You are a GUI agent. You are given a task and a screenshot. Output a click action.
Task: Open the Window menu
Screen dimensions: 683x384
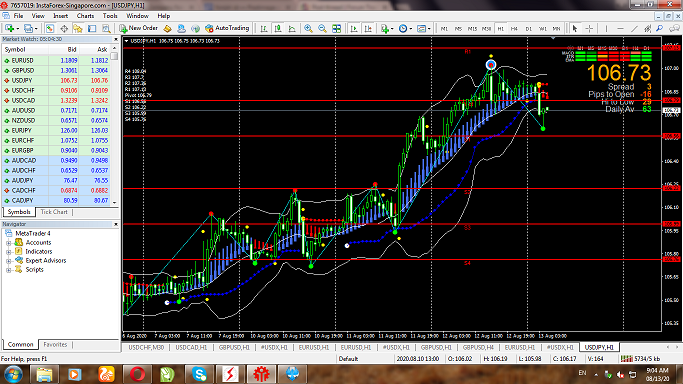click(x=137, y=16)
